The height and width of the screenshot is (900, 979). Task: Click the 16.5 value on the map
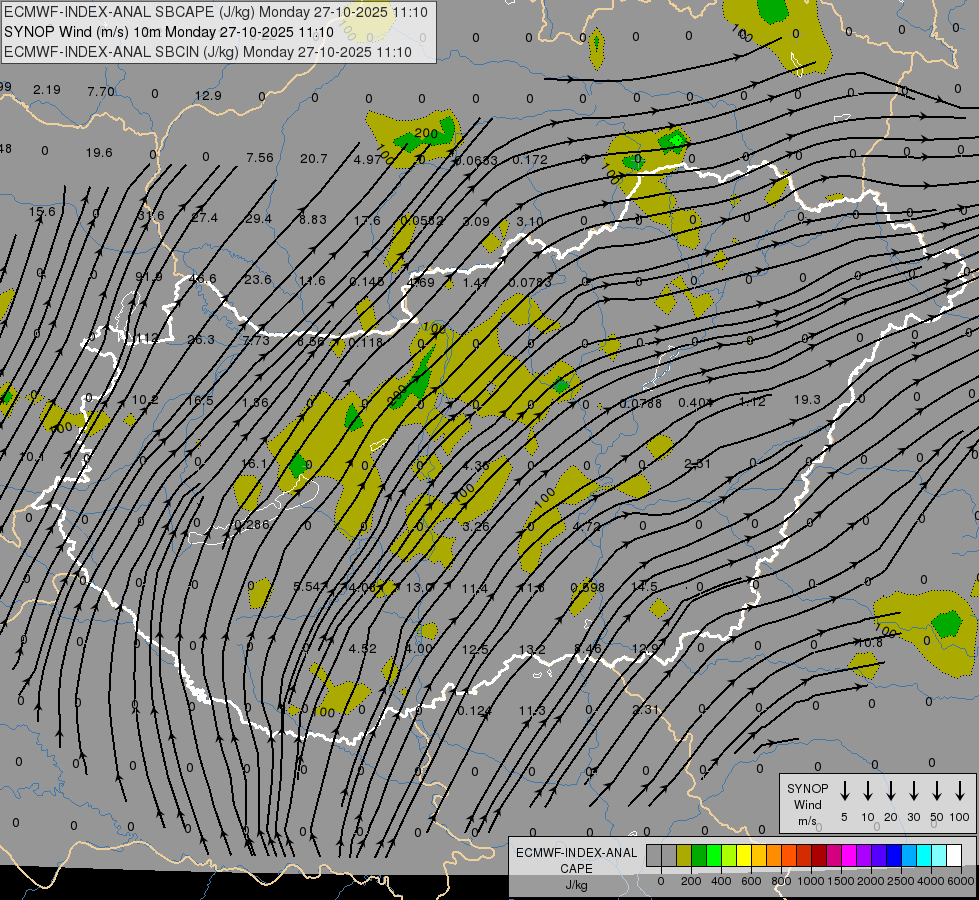200,400
